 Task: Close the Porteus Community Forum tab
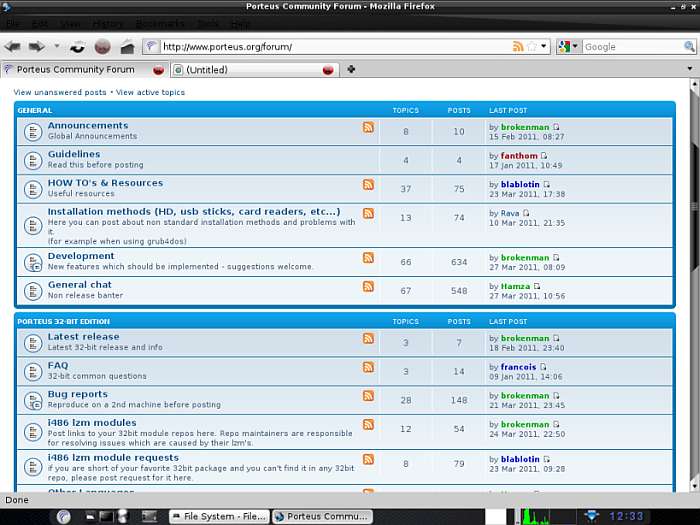coord(158,70)
